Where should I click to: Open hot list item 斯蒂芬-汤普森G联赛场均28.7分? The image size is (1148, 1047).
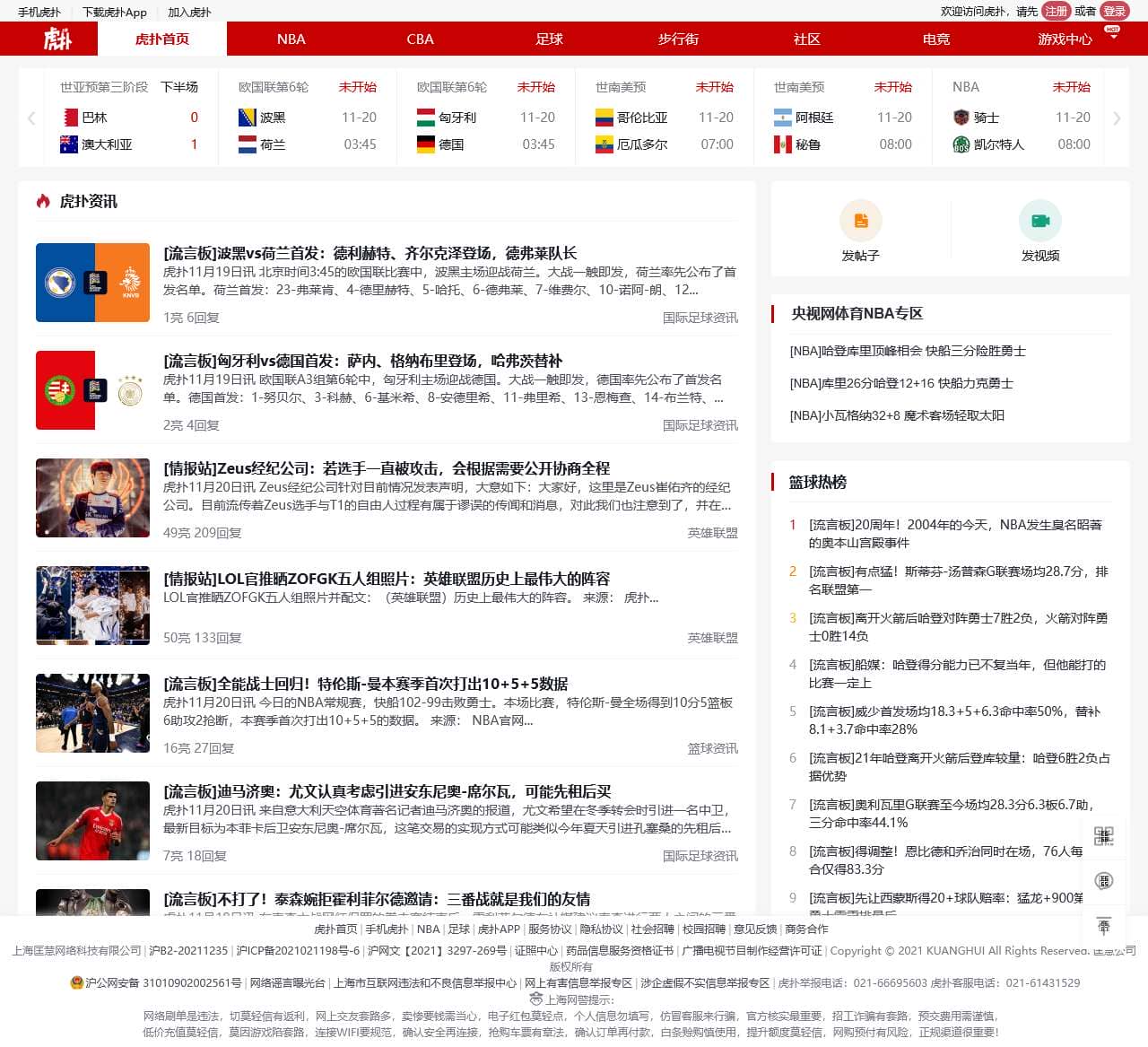959,580
